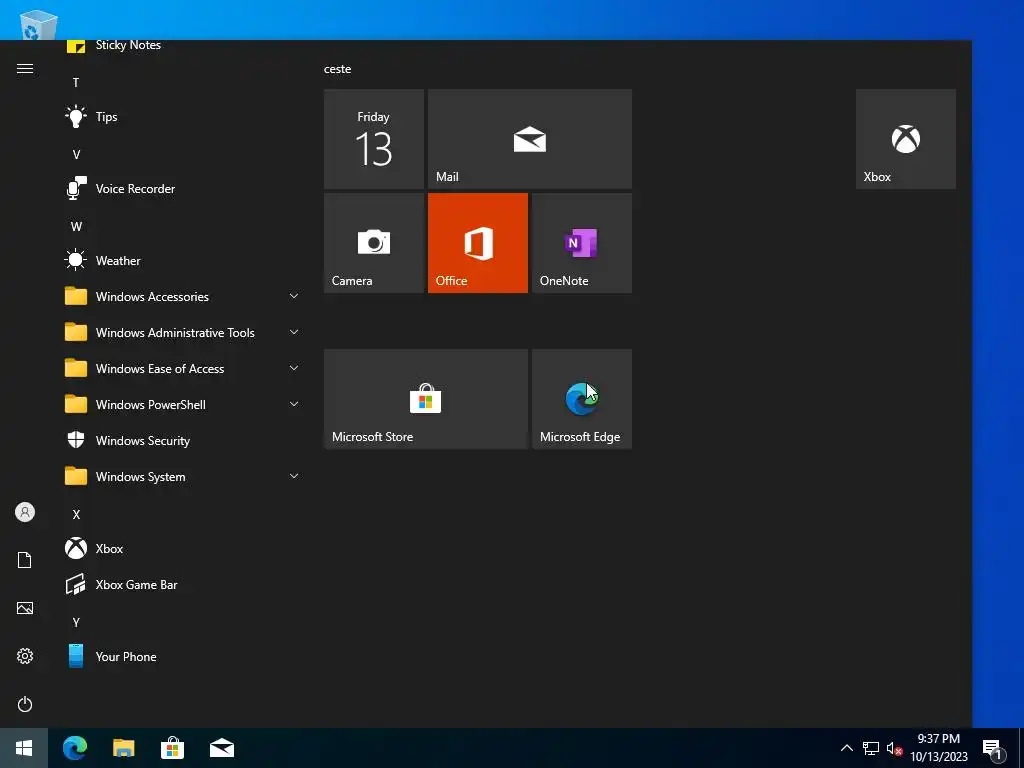Viewport: 1024px width, 768px height.
Task: Expand the Windows PowerShell folder
Action: (x=183, y=404)
